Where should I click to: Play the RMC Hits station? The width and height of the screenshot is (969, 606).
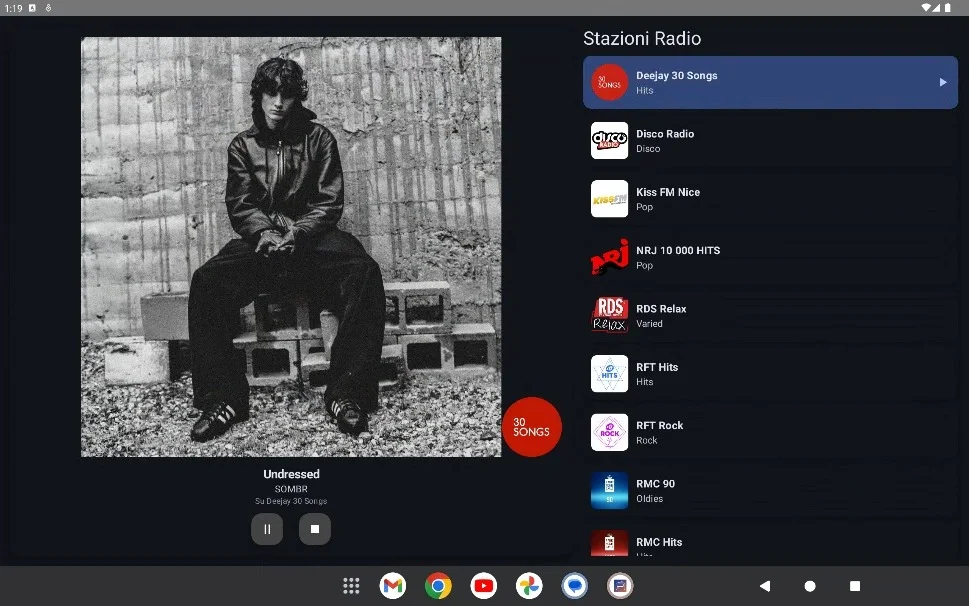(660, 543)
